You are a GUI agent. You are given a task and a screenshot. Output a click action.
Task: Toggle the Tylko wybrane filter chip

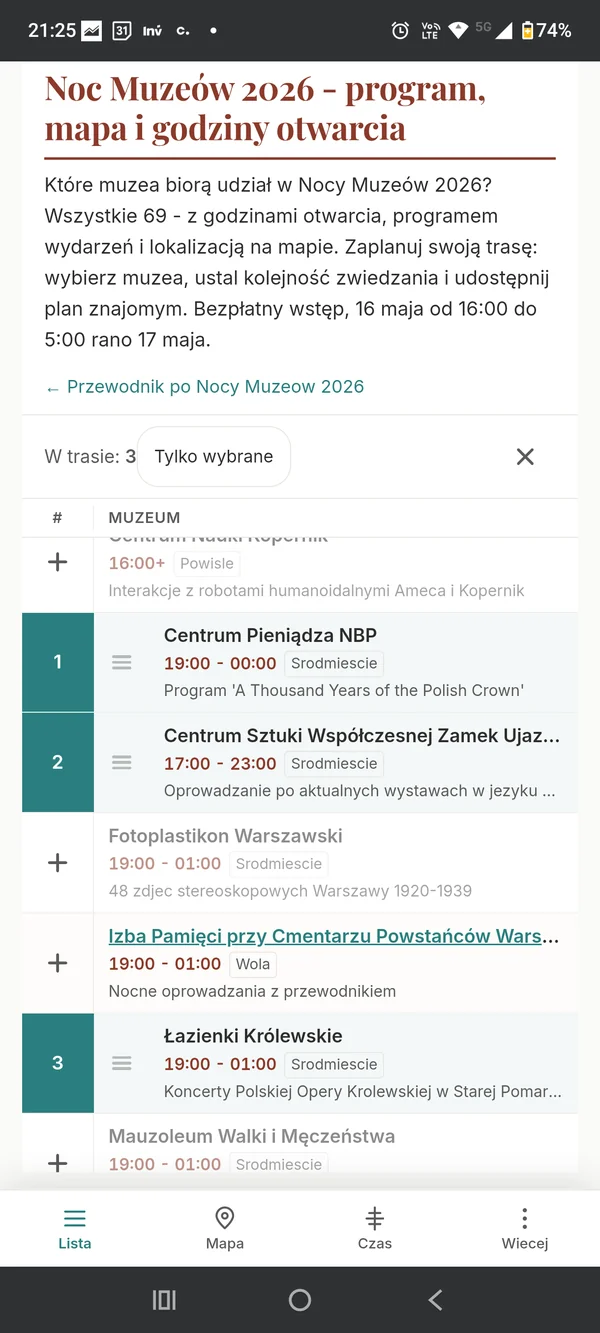(x=213, y=456)
